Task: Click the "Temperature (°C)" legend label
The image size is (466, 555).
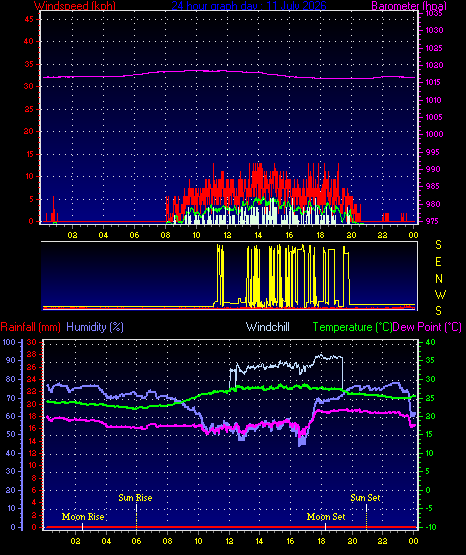Action: pyautogui.click(x=352, y=327)
